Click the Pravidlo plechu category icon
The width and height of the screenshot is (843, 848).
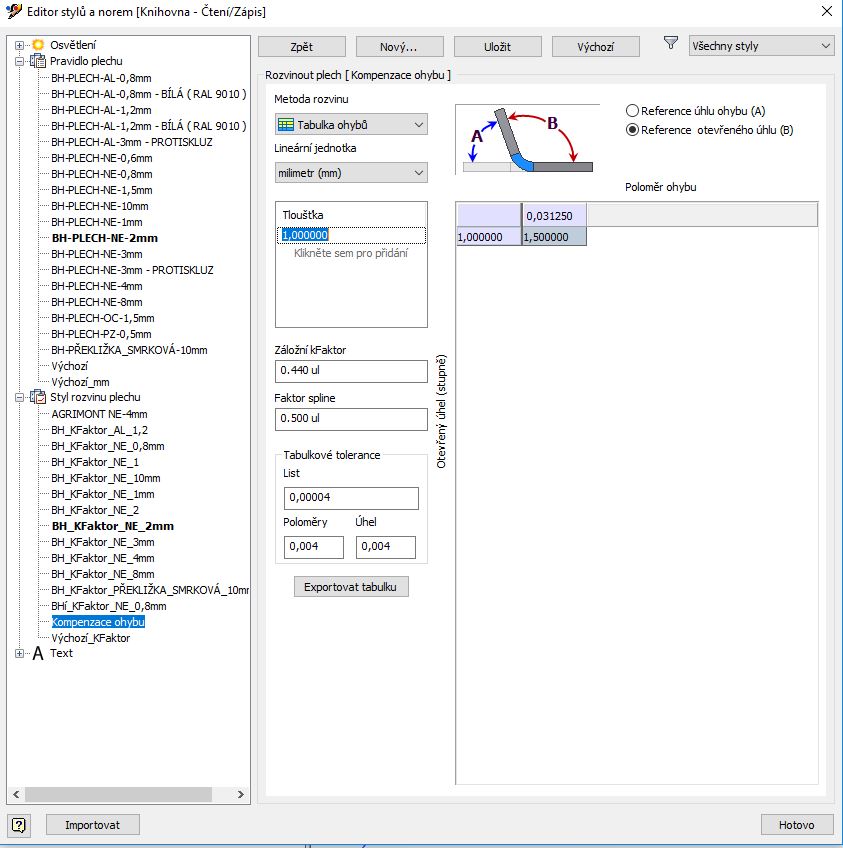pos(38,61)
